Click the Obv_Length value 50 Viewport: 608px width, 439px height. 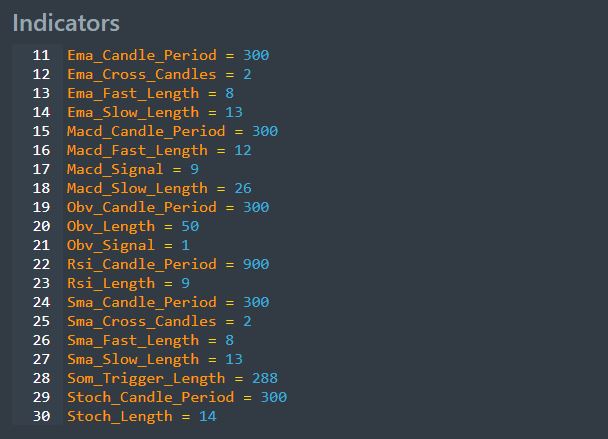[190, 226]
